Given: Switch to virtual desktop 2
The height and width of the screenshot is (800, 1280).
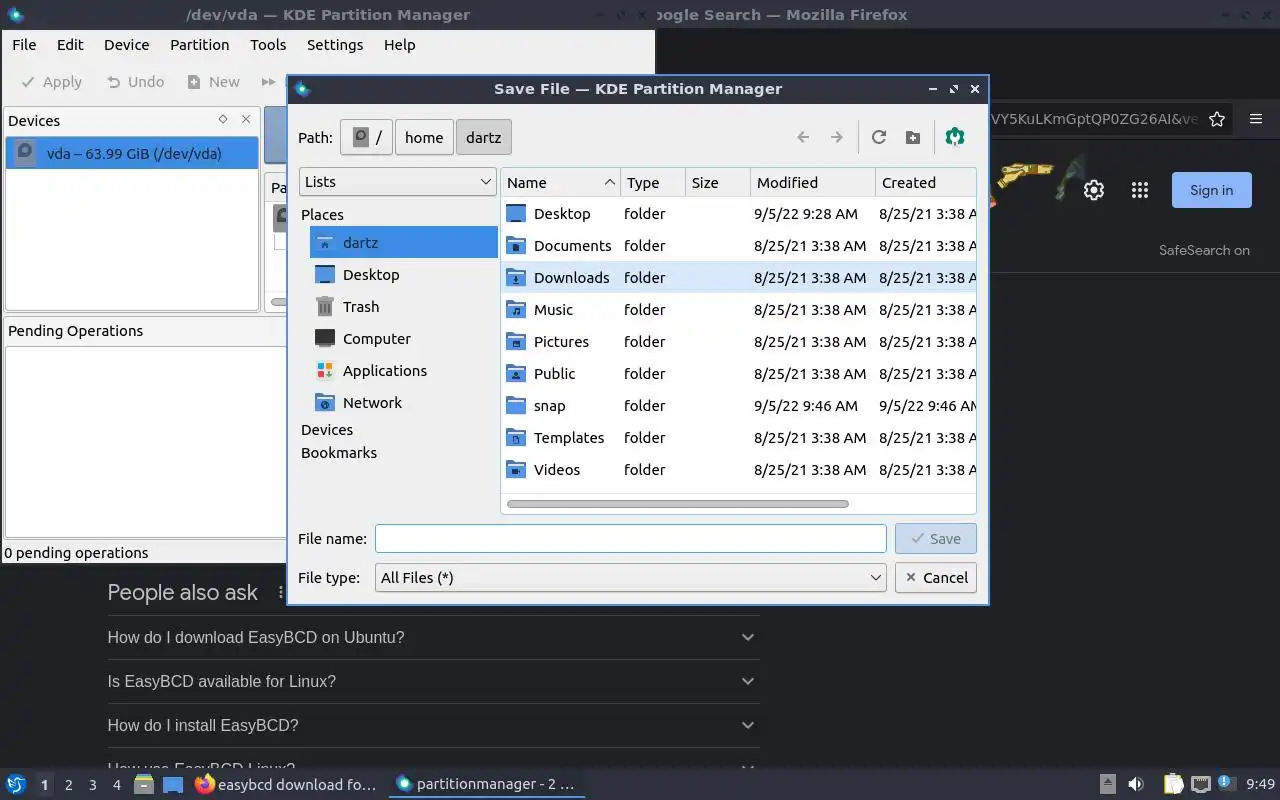Looking at the screenshot, I should [x=68, y=785].
